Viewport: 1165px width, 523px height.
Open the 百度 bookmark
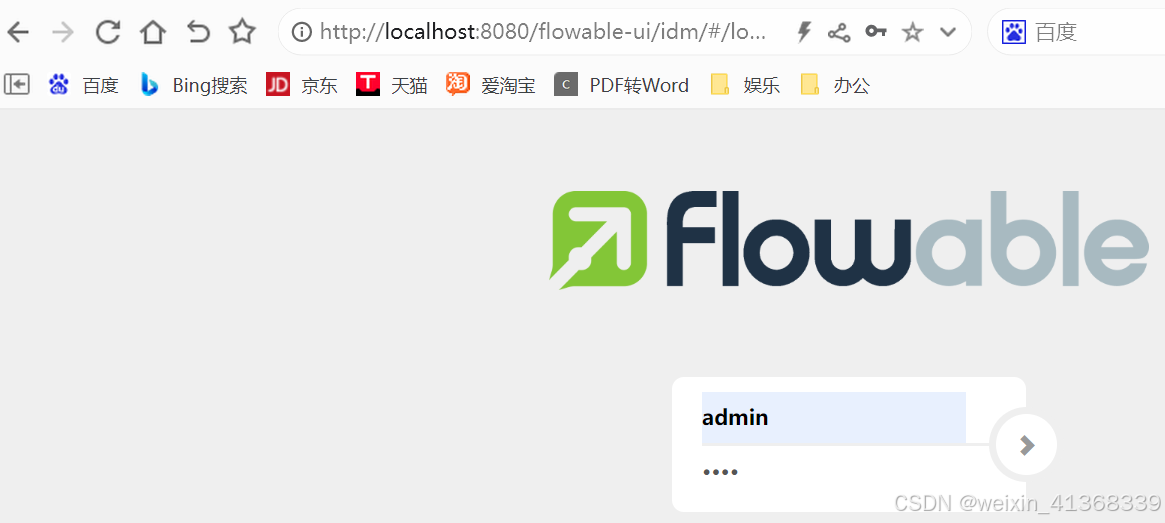pos(83,85)
